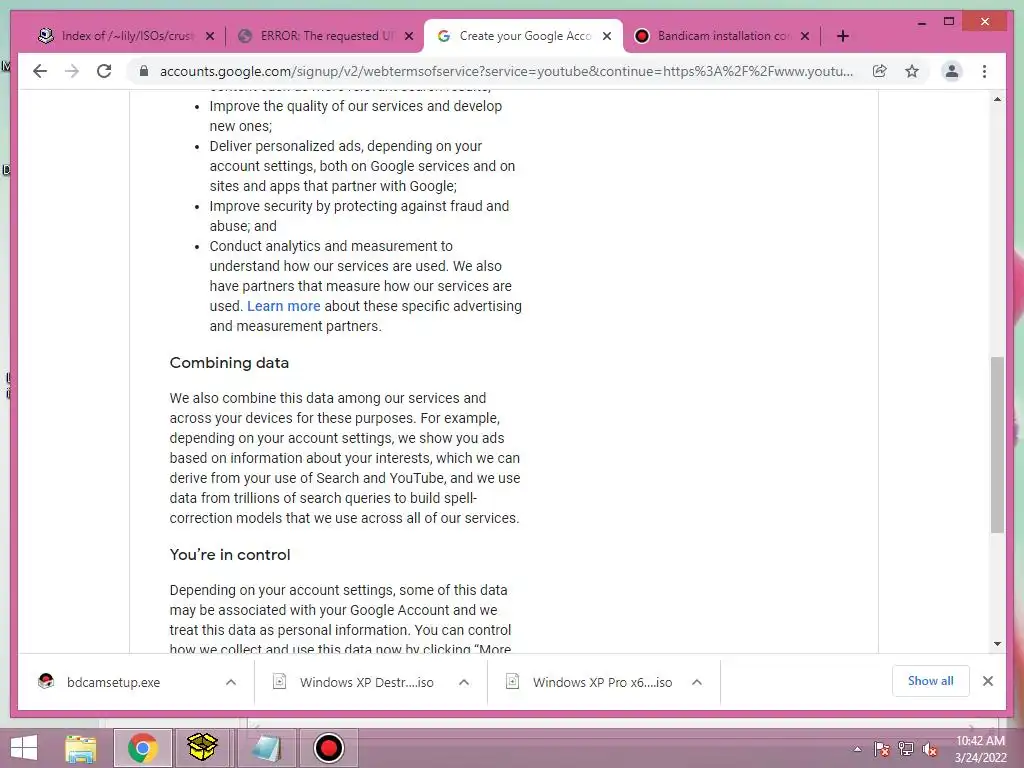Switch to the 'Bandicam installation' tab
Viewport: 1024px width, 768px height.
point(722,36)
